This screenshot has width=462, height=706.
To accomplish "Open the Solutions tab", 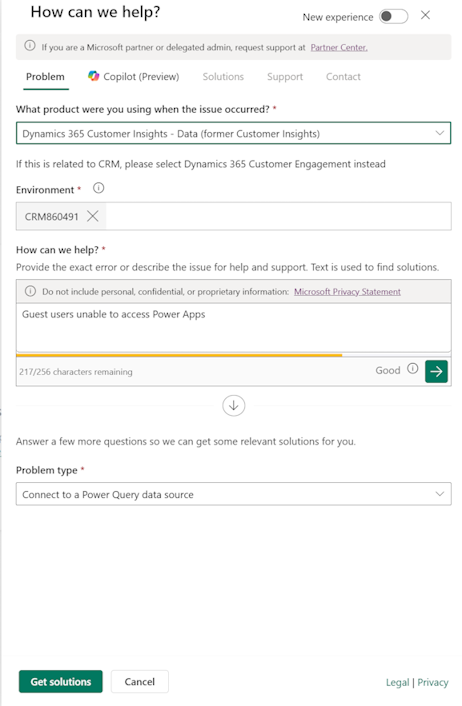I will (x=223, y=77).
